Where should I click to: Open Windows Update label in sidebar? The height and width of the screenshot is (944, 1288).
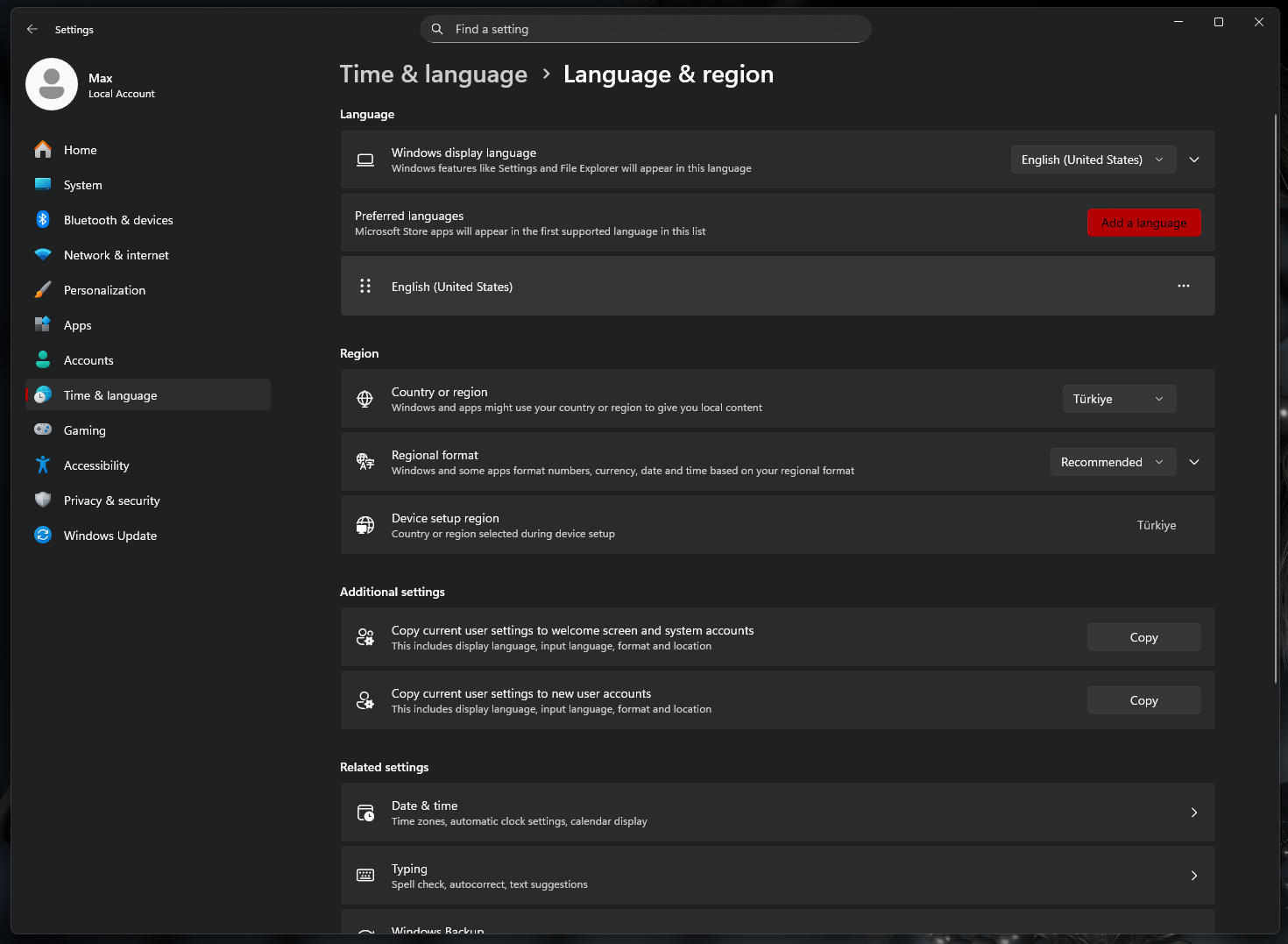click(x=110, y=536)
